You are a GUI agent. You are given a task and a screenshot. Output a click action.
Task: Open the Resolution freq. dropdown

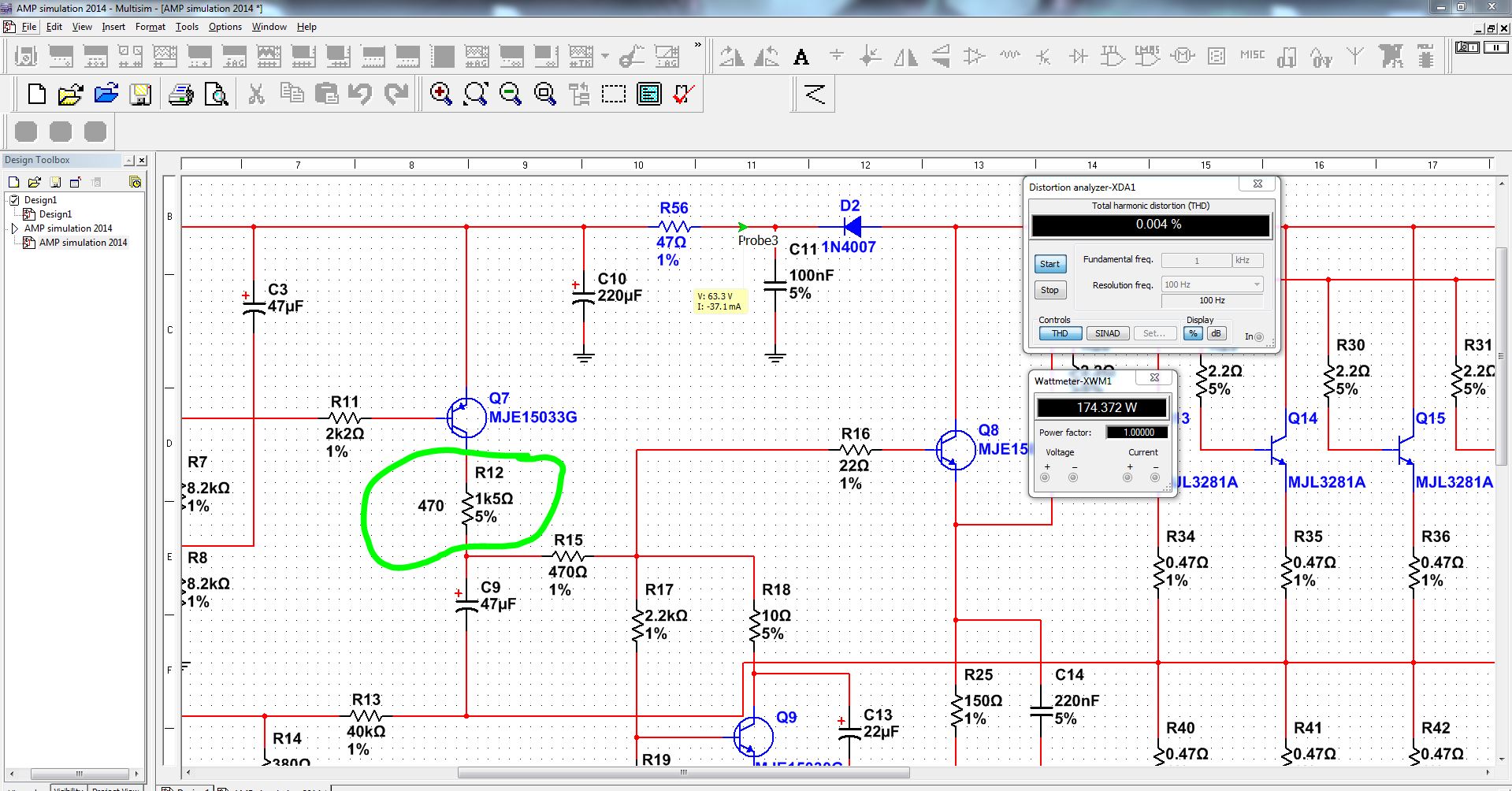1212,284
